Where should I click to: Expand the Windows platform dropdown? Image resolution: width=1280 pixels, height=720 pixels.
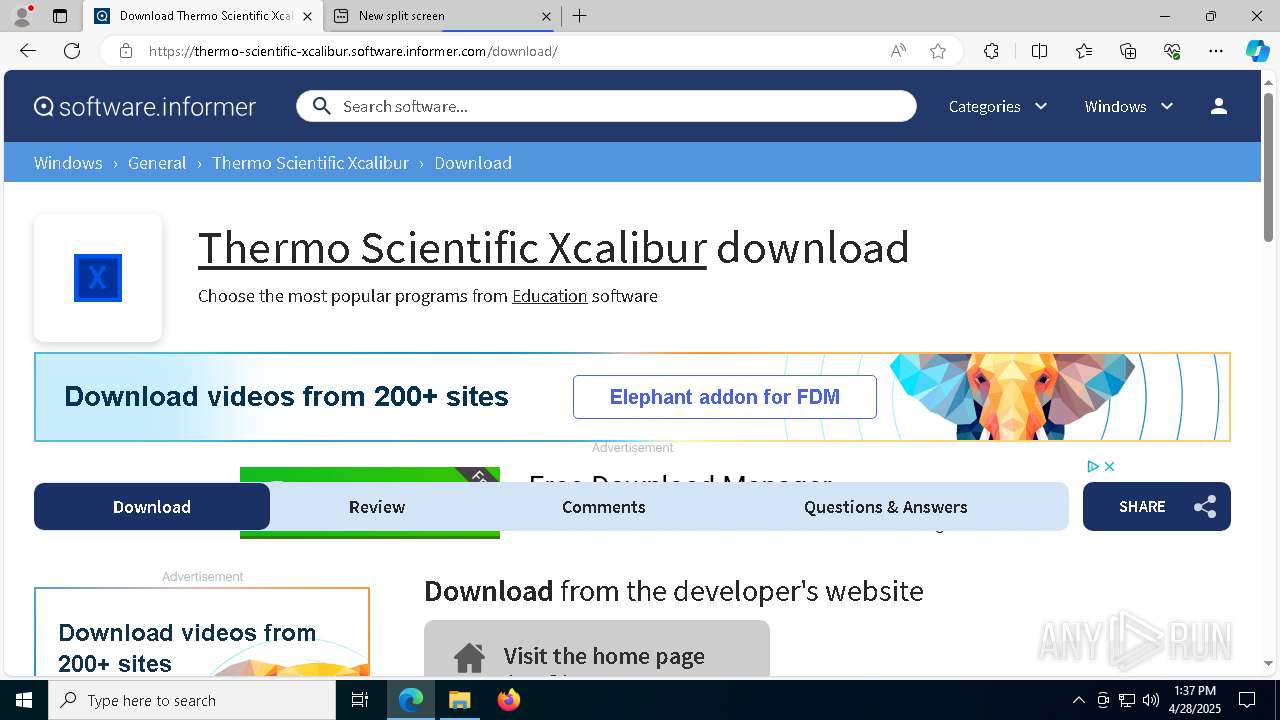pyautogui.click(x=1129, y=106)
